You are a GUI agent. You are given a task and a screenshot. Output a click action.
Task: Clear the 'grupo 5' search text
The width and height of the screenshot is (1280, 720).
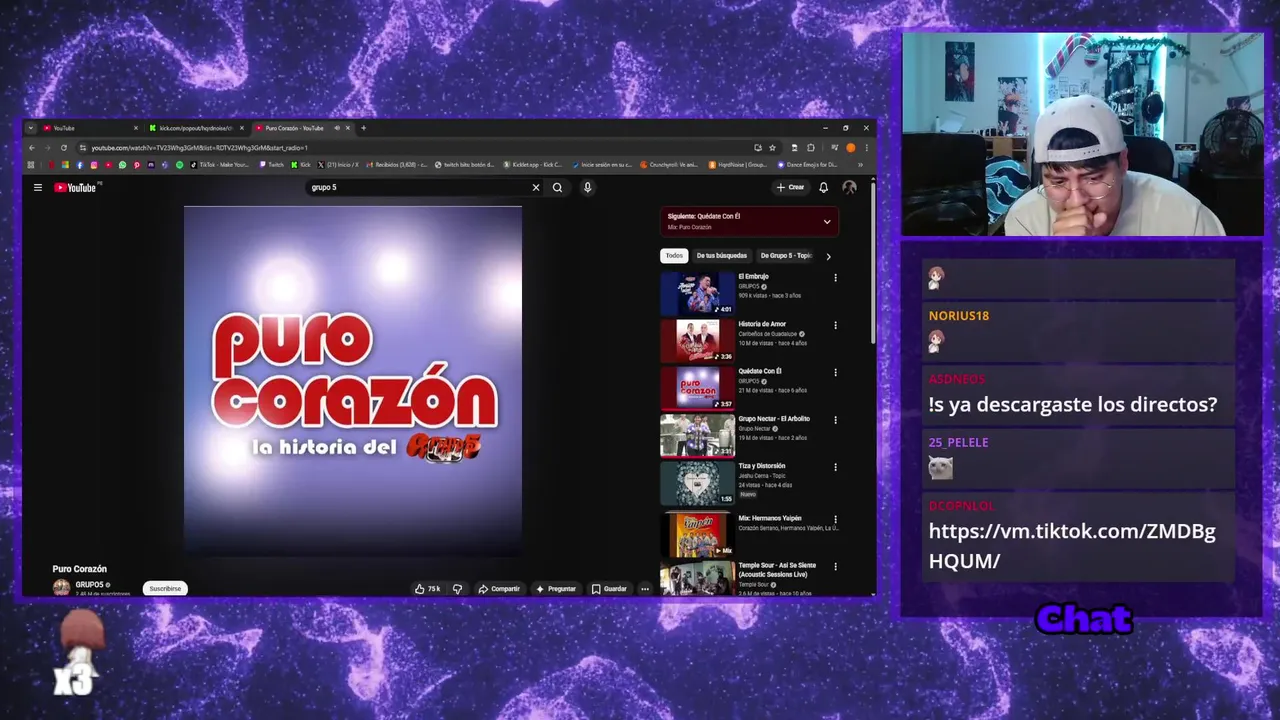click(535, 187)
